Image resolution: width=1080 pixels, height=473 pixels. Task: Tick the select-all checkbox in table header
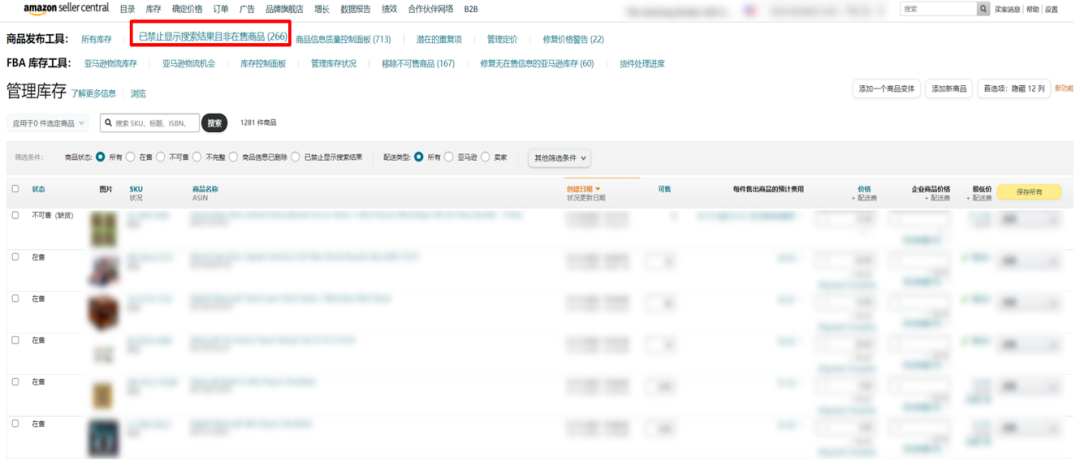coord(16,189)
